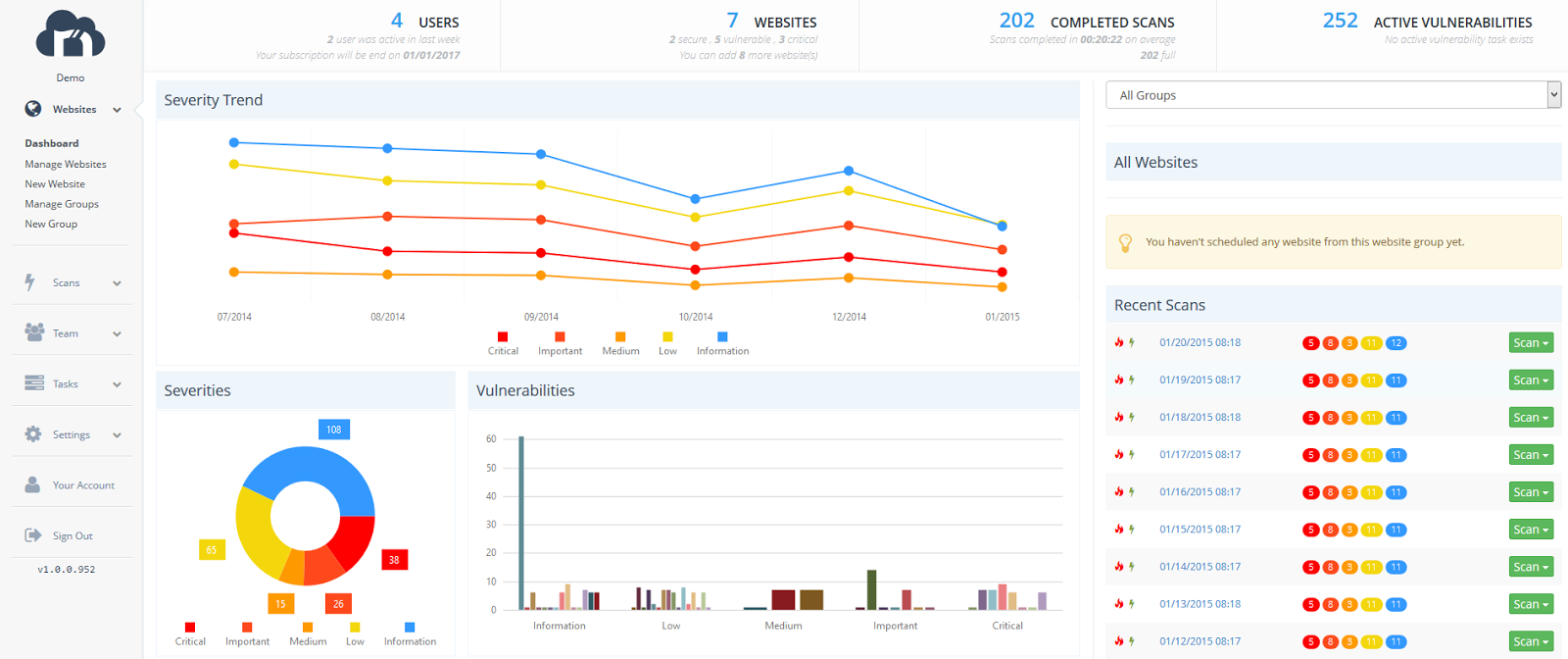Click the Medium swatch in the Severities legend
The image size is (1568, 659).
pyautogui.click(x=308, y=627)
